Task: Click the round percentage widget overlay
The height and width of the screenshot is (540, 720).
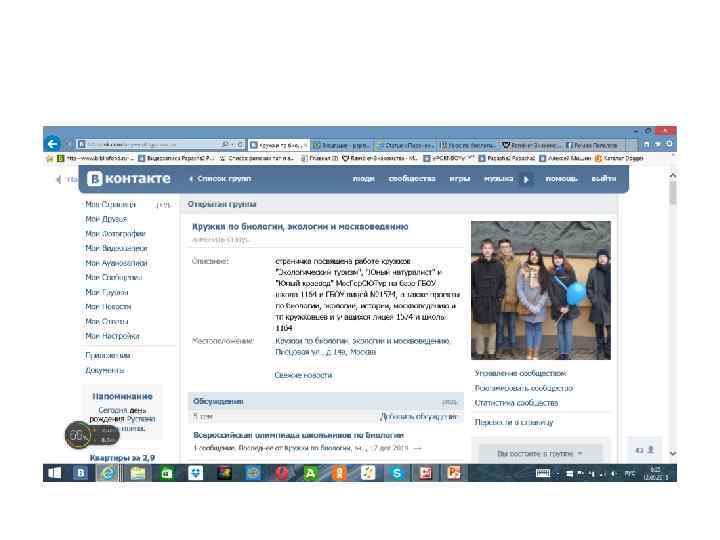Action: pyautogui.click(x=78, y=435)
